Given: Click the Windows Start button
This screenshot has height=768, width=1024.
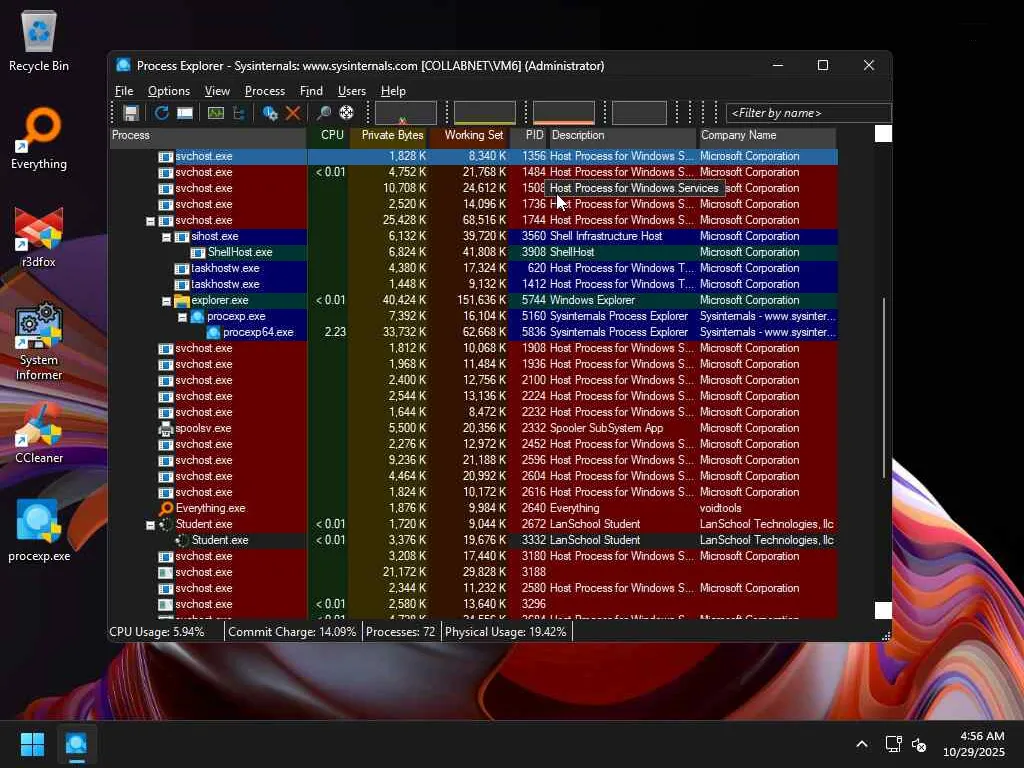Looking at the screenshot, I should click(x=32, y=744).
